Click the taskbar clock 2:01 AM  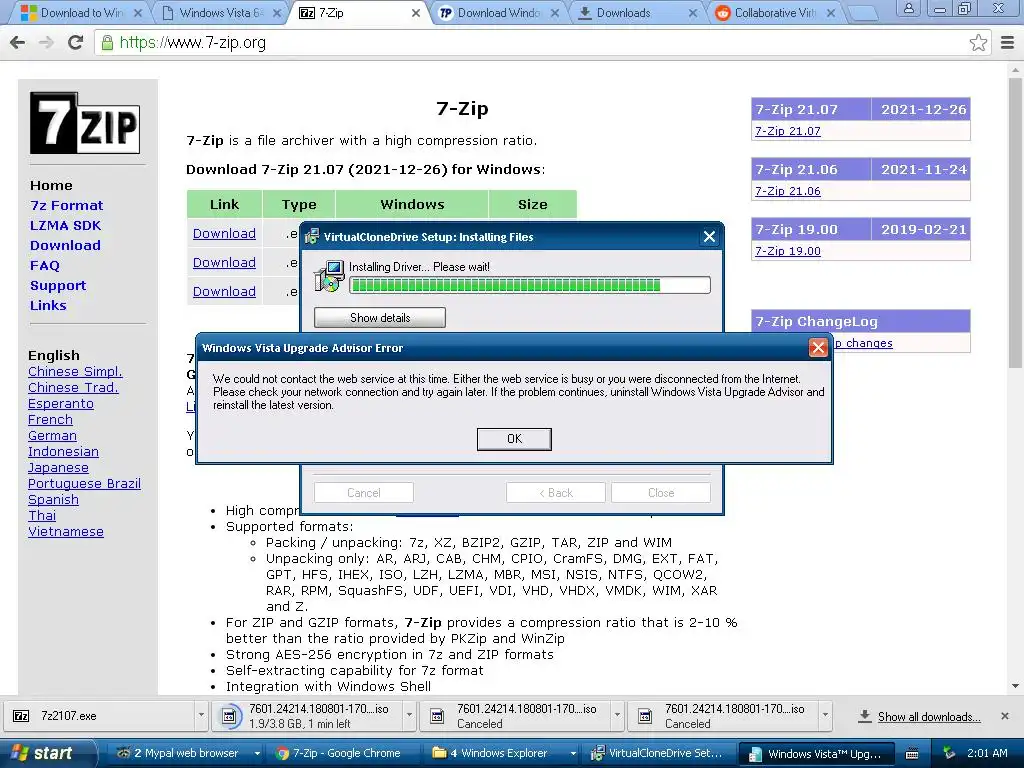(x=987, y=753)
